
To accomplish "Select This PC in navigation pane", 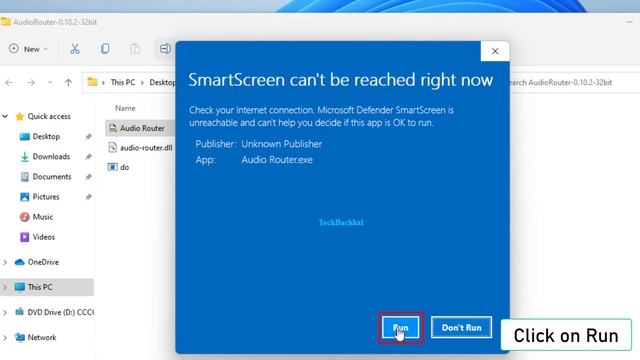I will tap(40, 287).
